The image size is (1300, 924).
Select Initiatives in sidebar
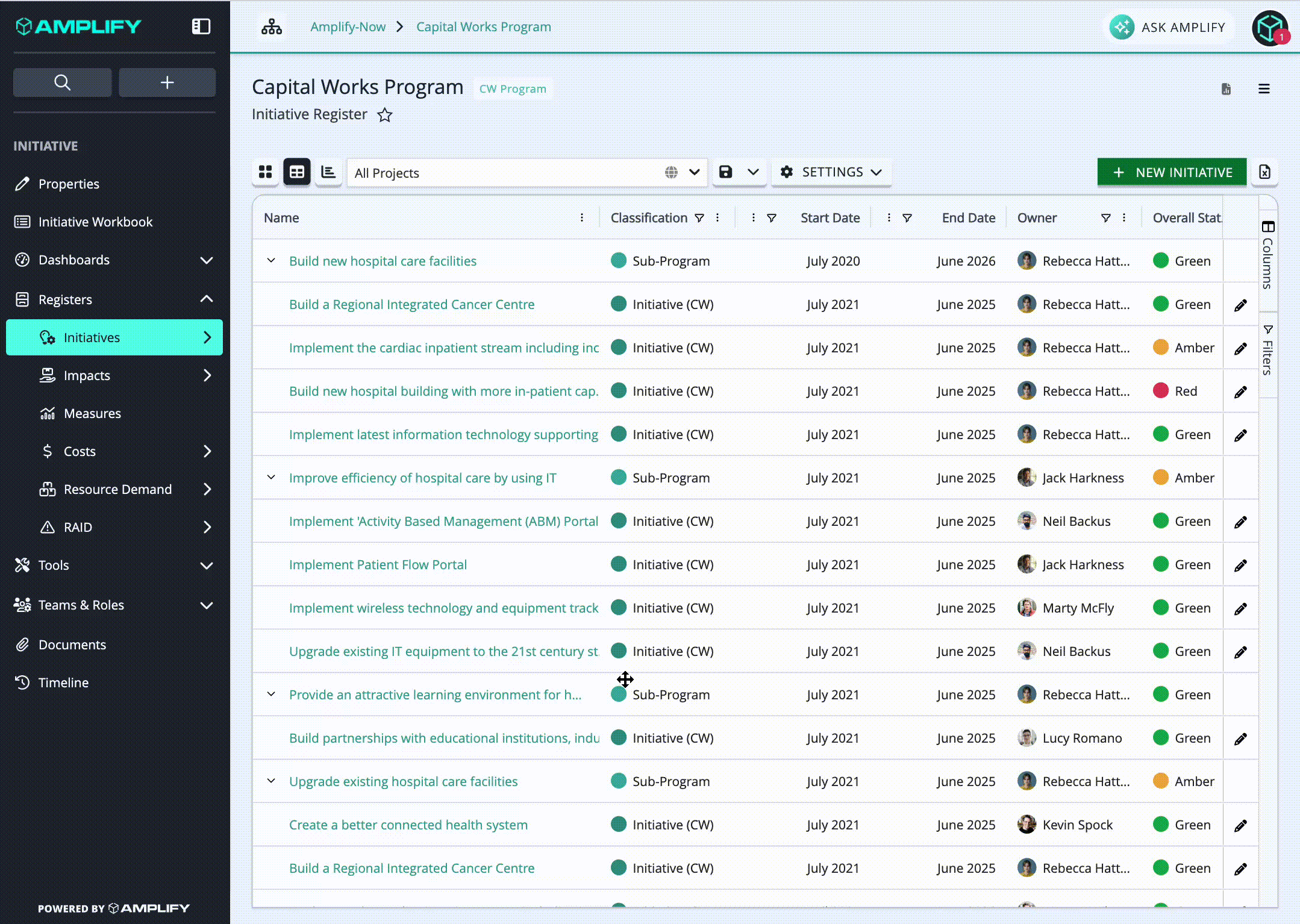point(114,337)
